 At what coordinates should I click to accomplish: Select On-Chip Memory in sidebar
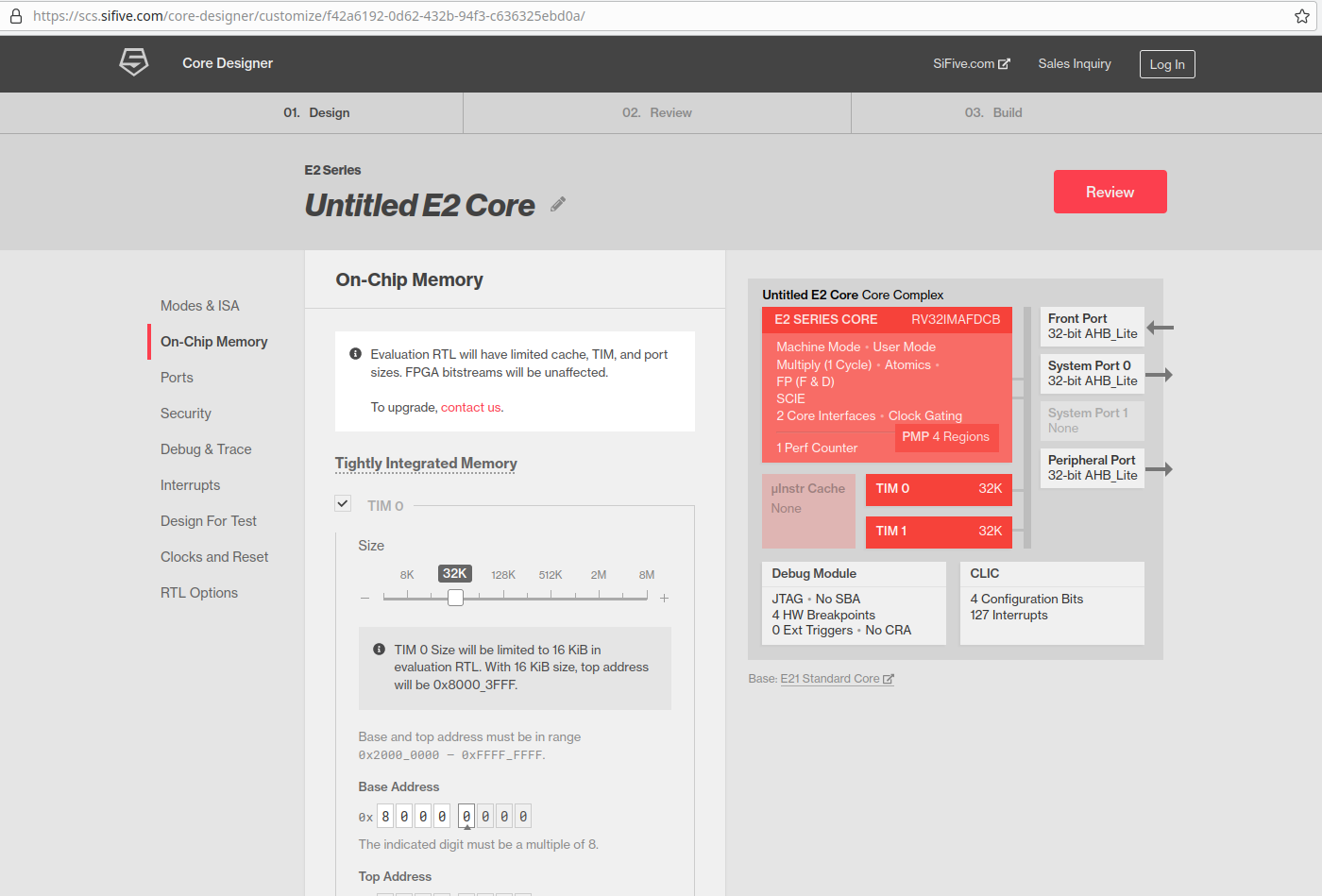214,342
